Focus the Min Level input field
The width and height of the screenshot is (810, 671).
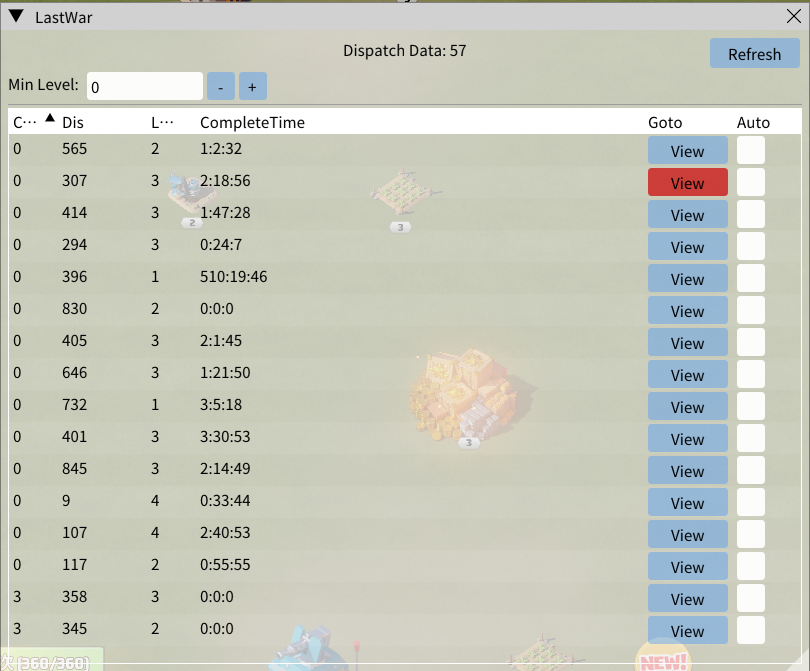click(144, 87)
